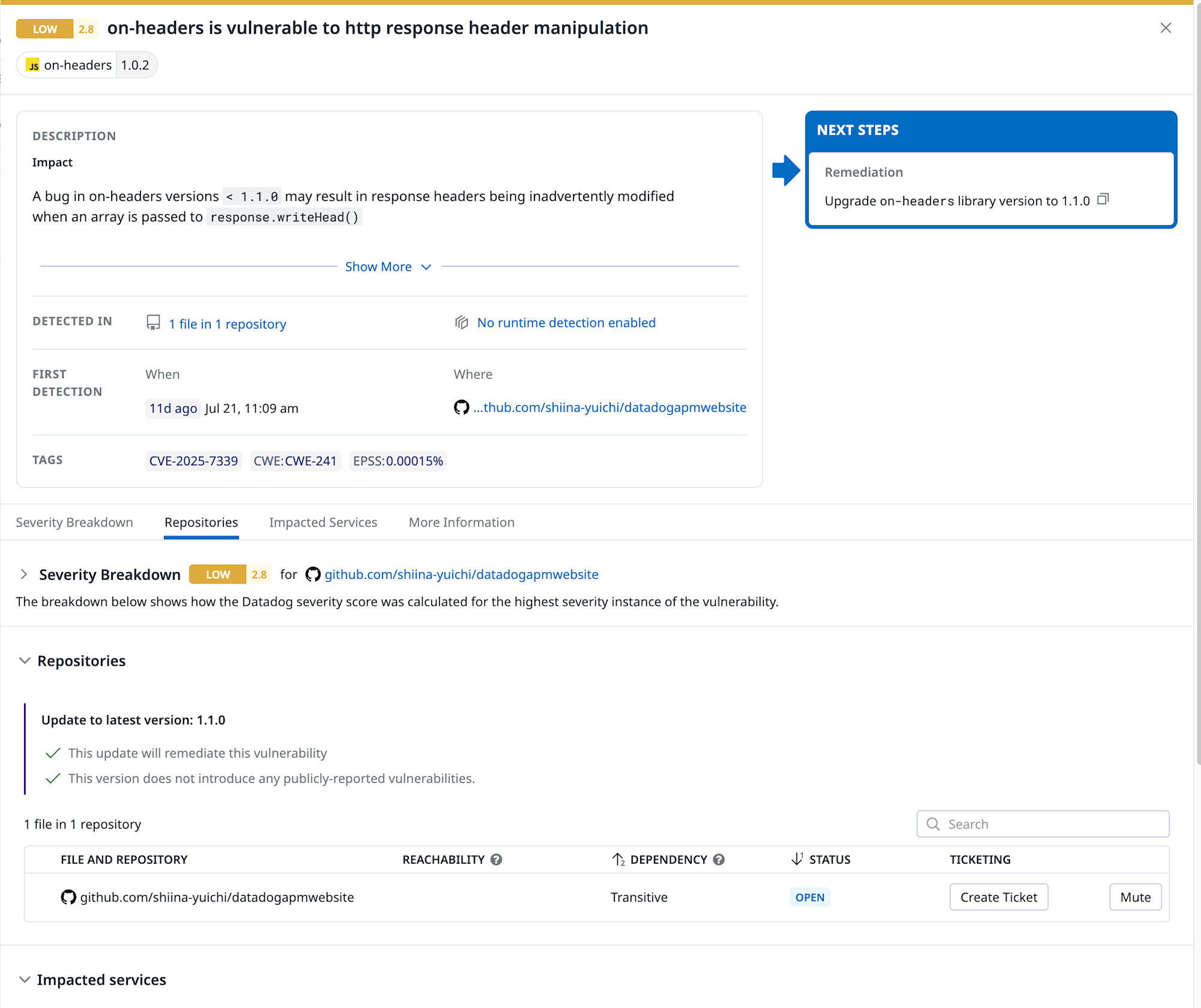Click the JS on-headers package badge icon
1201x1008 pixels.
(x=34, y=65)
